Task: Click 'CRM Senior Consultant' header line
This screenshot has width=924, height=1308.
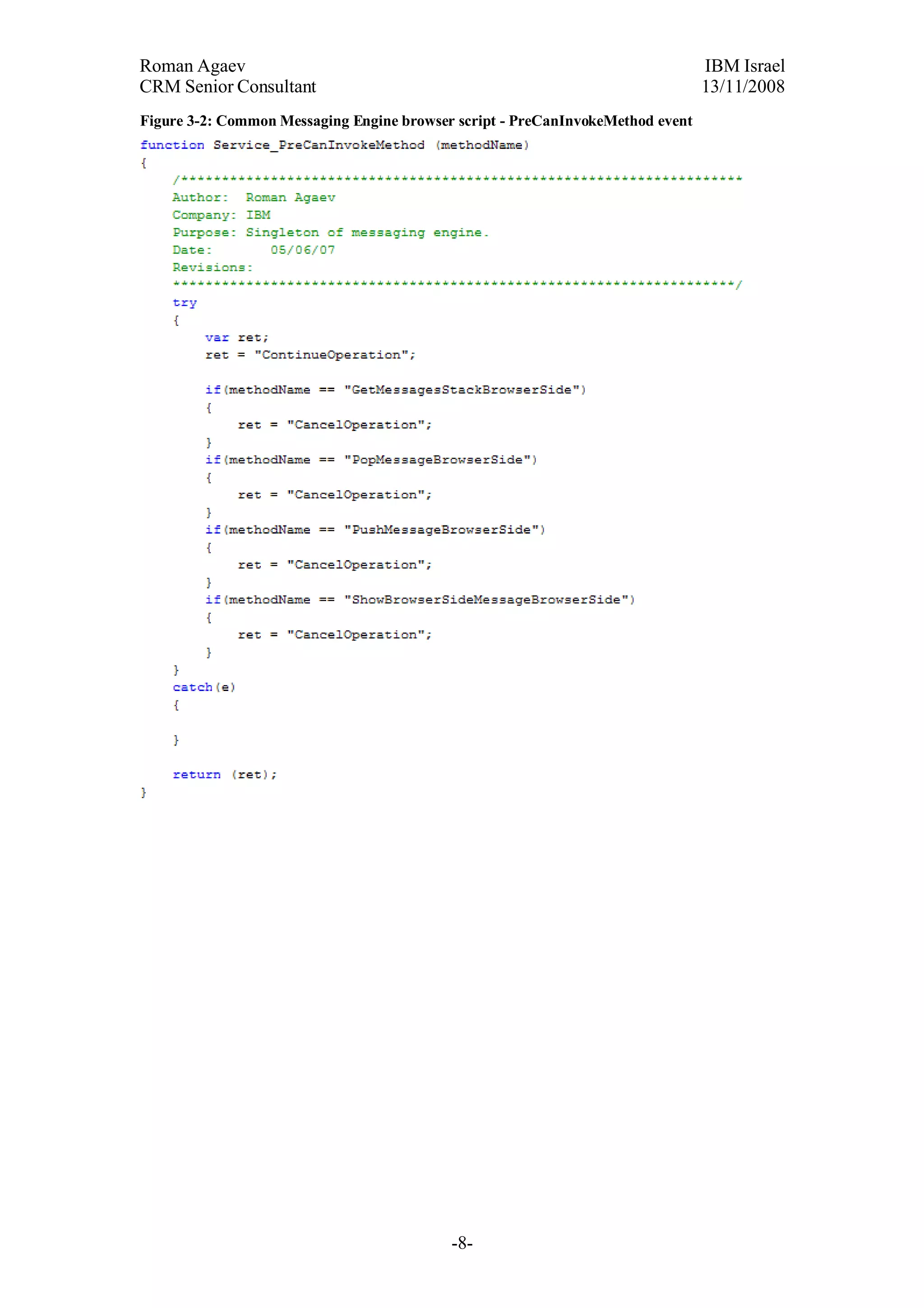Action: pyautogui.click(x=228, y=87)
